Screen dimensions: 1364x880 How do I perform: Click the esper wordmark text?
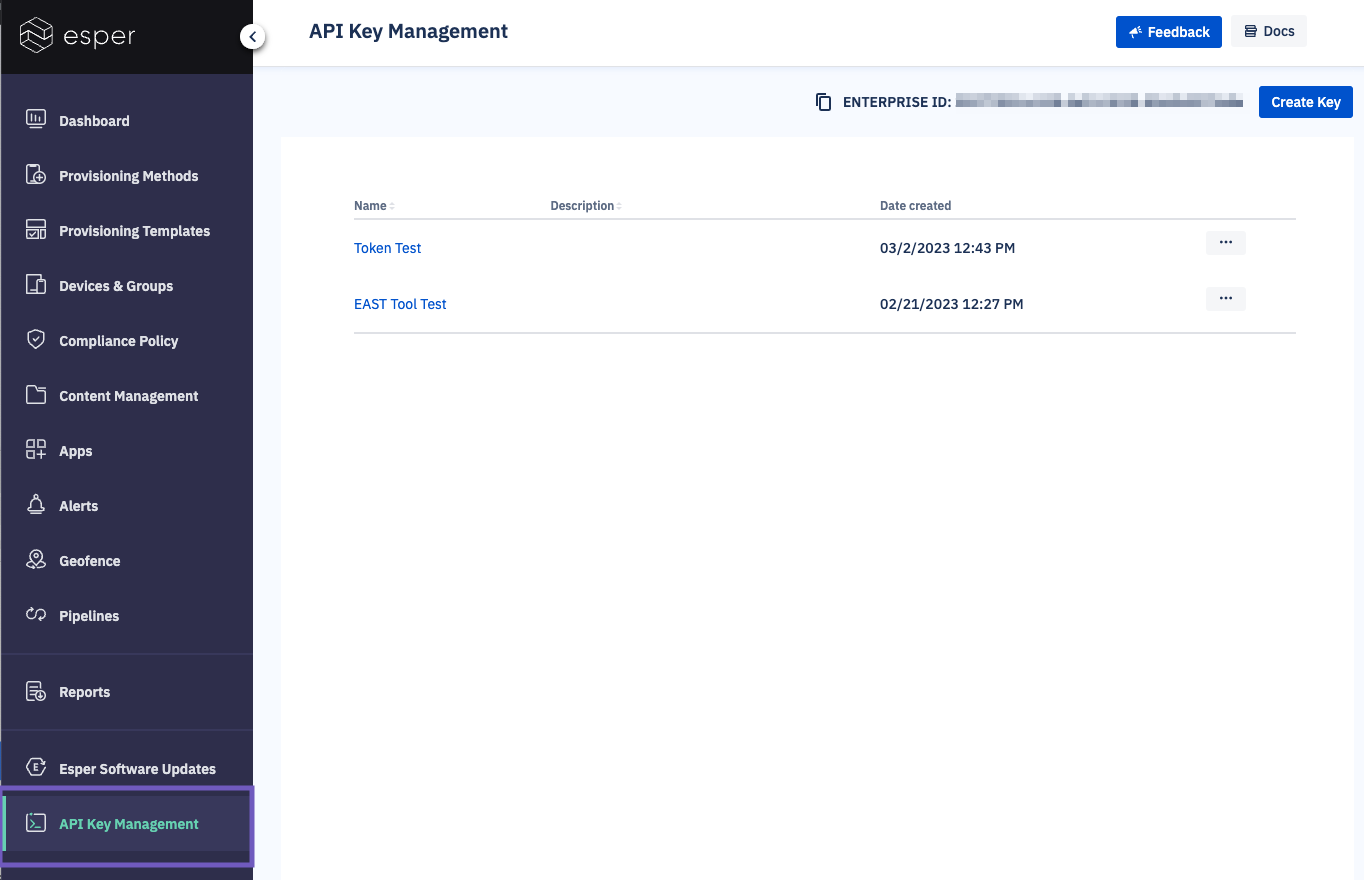[100, 37]
